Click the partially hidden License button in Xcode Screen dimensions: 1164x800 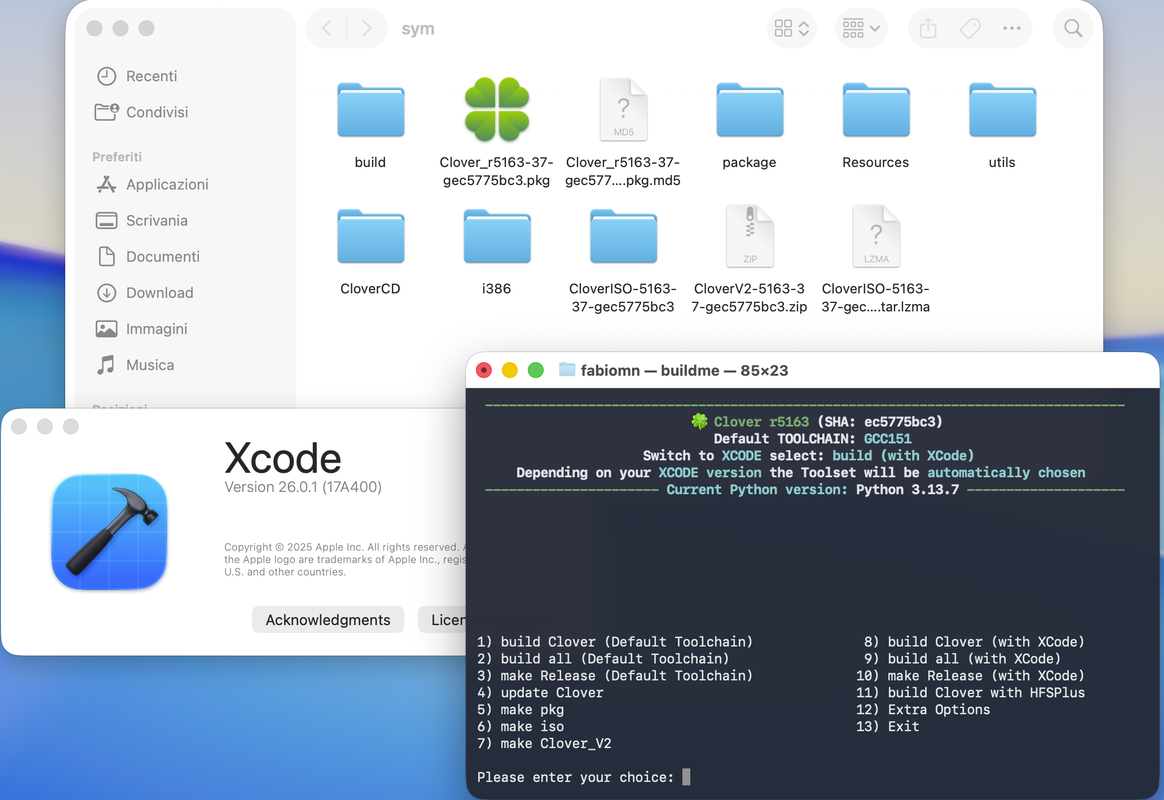tap(442, 620)
